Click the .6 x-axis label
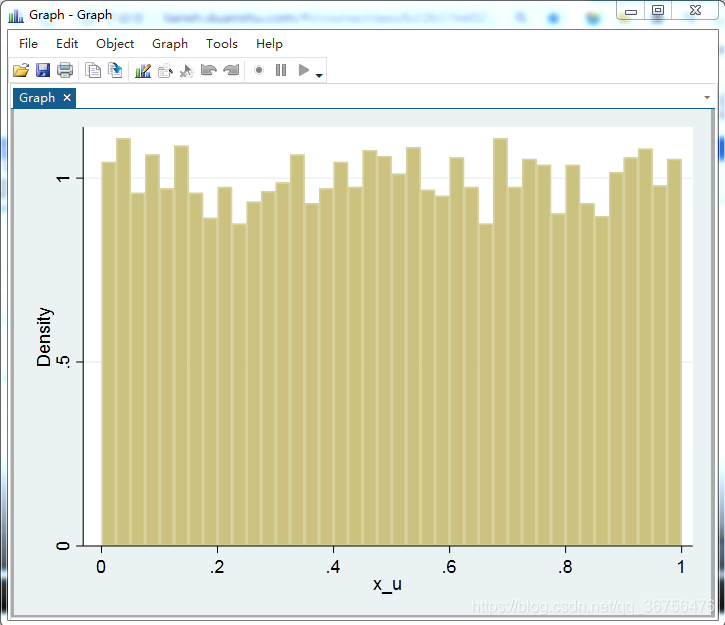This screenshot has width=725, height=625. pos(449,567)
